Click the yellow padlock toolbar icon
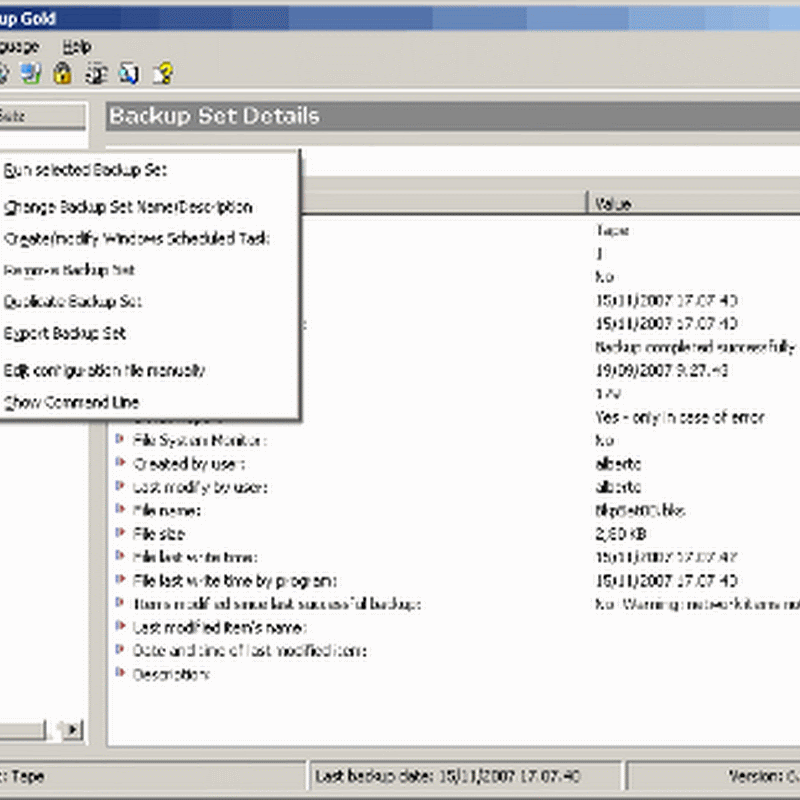Screen dimensions: 800x800 (x=62, y=73)
